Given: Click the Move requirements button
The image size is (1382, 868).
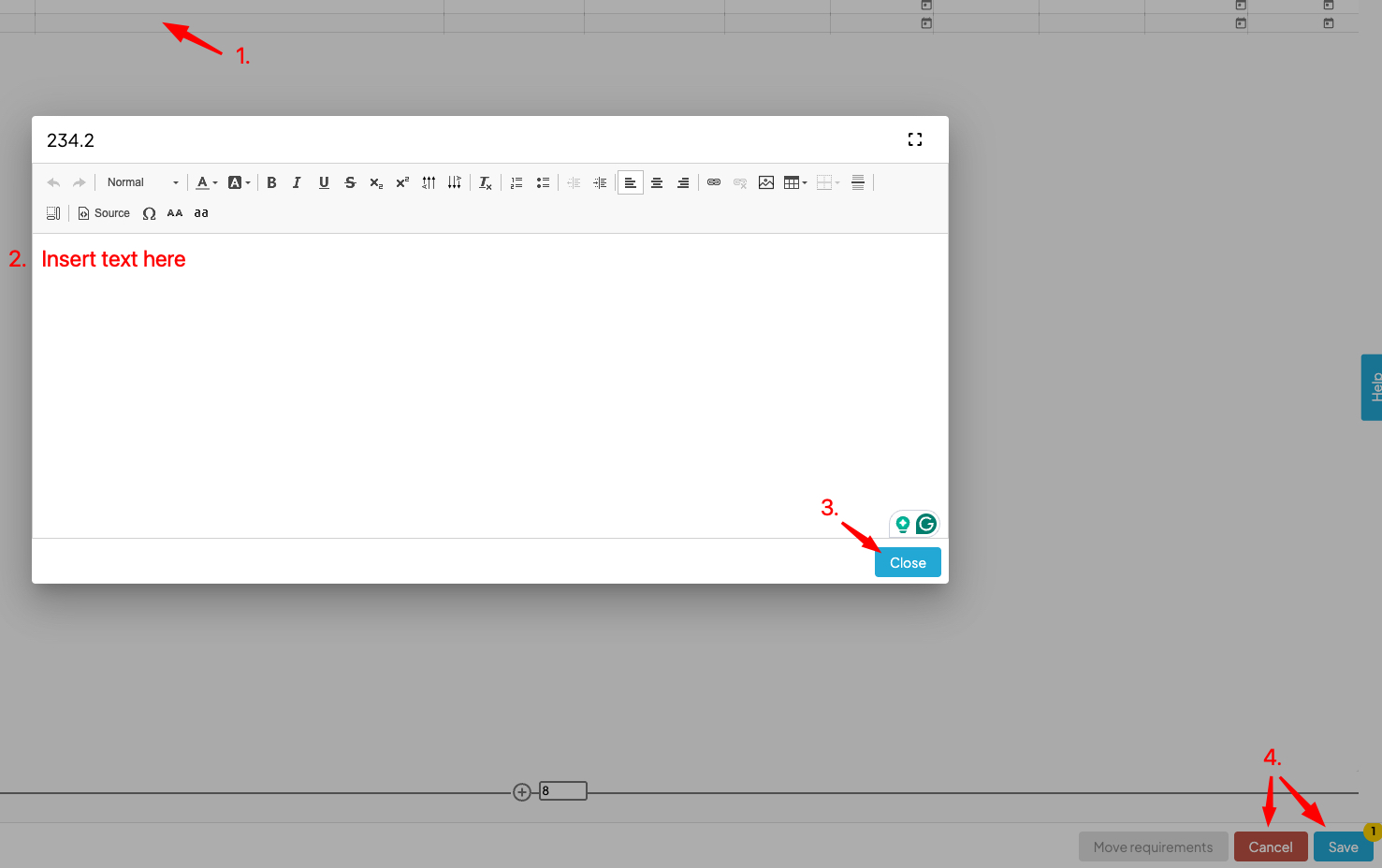Looking at the screenshot, I should coord(1153,846).
